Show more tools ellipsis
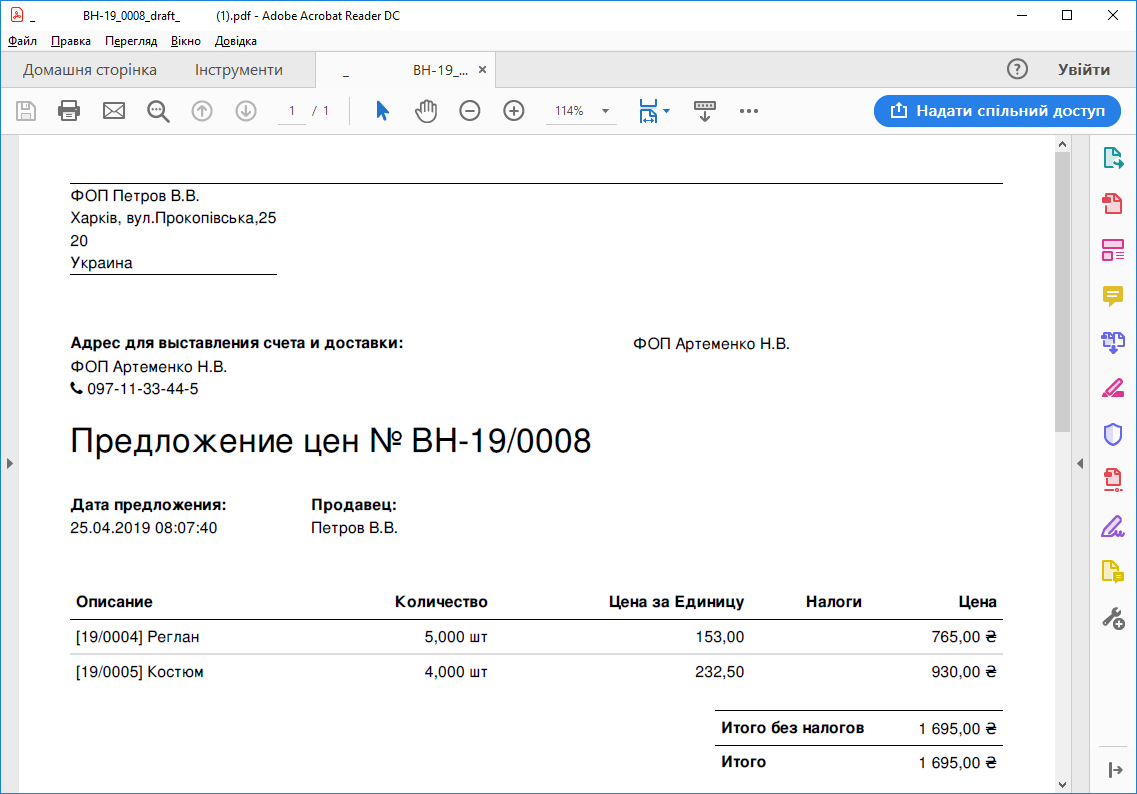 click(749, 111)
